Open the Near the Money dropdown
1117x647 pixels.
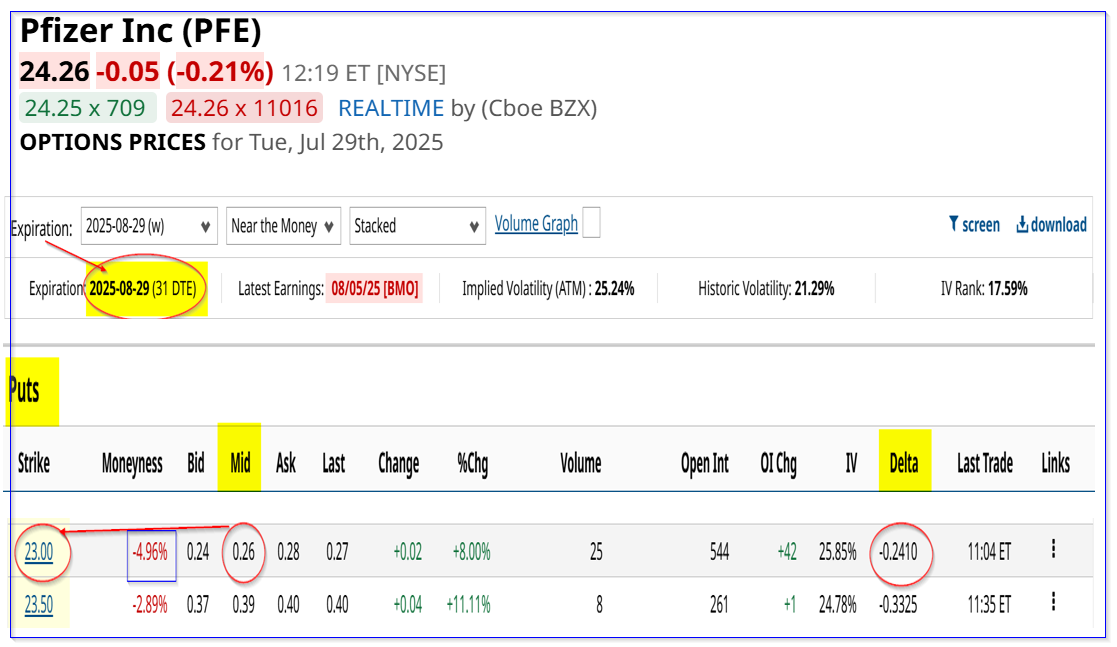click(284, 226)
